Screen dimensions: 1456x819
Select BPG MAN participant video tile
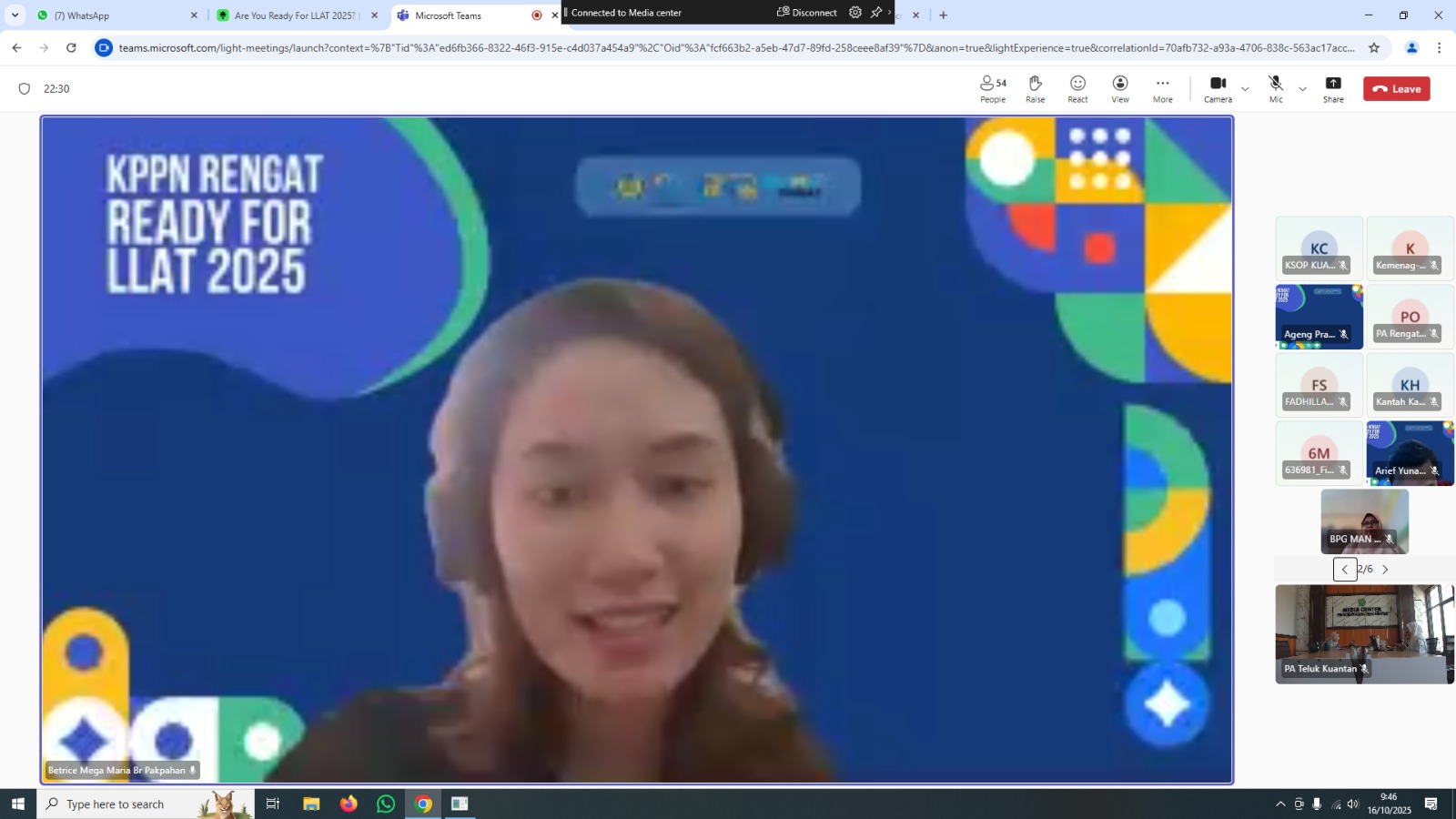pos(1364,521)
